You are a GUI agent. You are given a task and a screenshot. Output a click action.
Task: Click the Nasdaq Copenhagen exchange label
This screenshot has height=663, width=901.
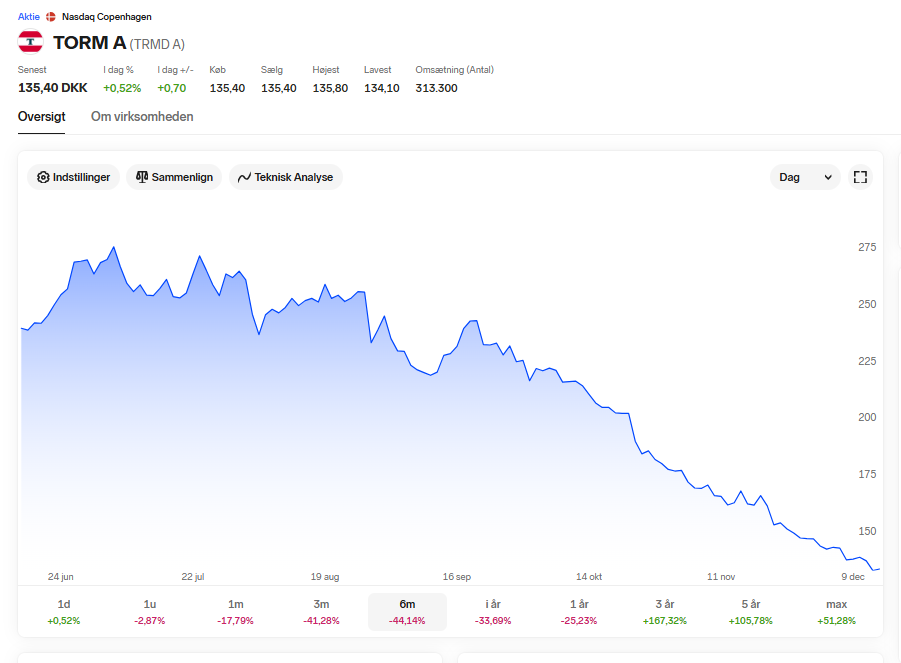click(x=107, y=17)
